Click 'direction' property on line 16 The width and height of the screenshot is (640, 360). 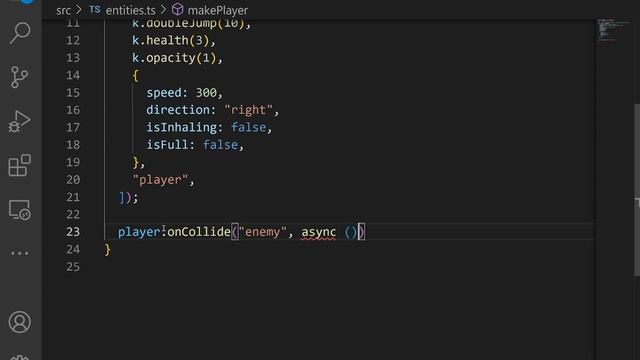point(178,110)
